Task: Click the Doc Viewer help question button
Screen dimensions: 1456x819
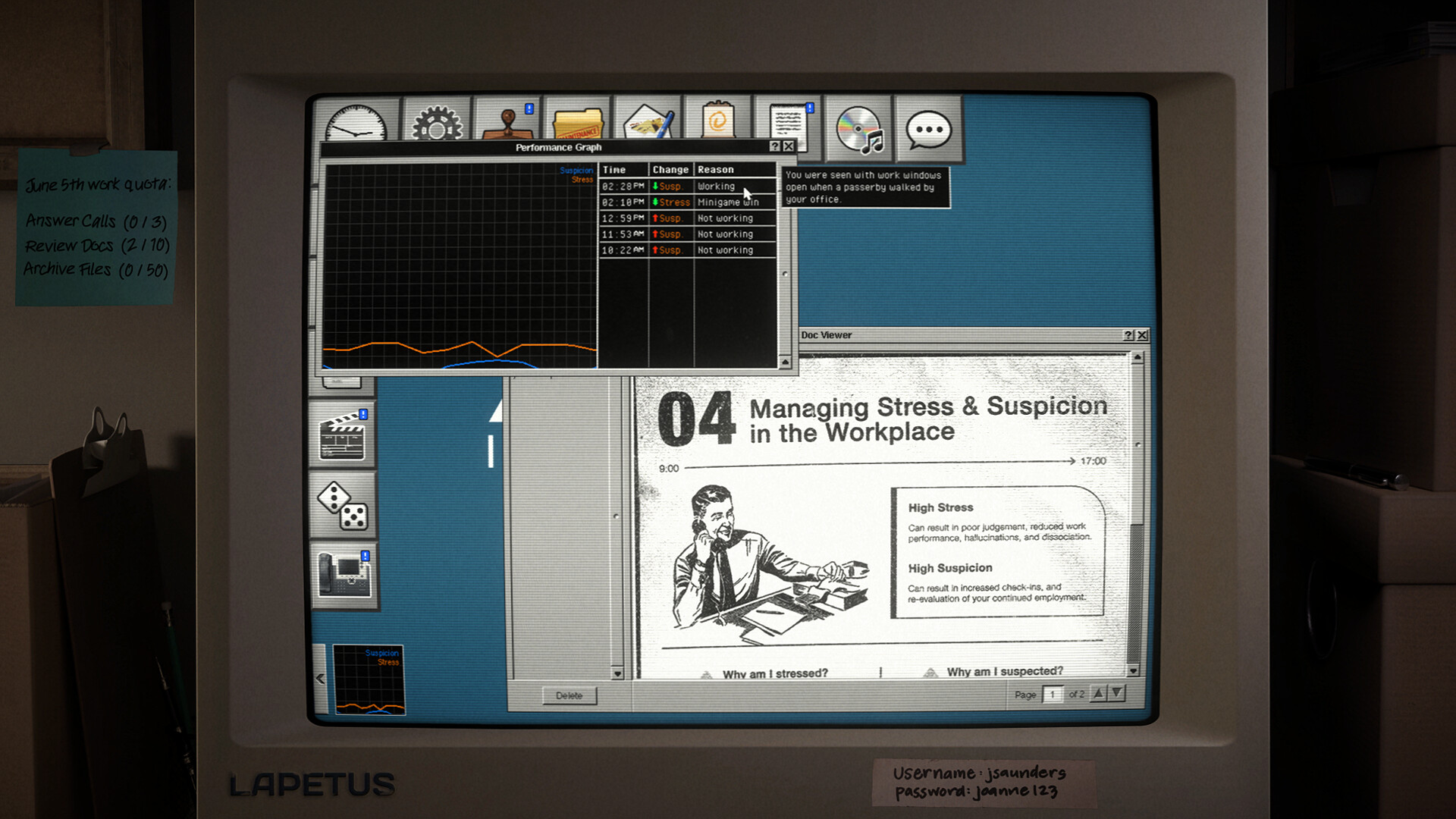Action: 1128,335
